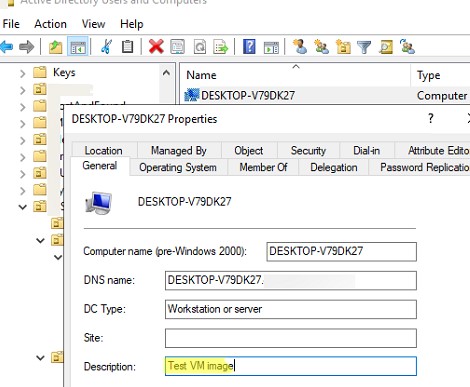This screenshot has width=470, height=387.
Task: Click the computer icon in Properties dialog
Action: coord(98,202)
